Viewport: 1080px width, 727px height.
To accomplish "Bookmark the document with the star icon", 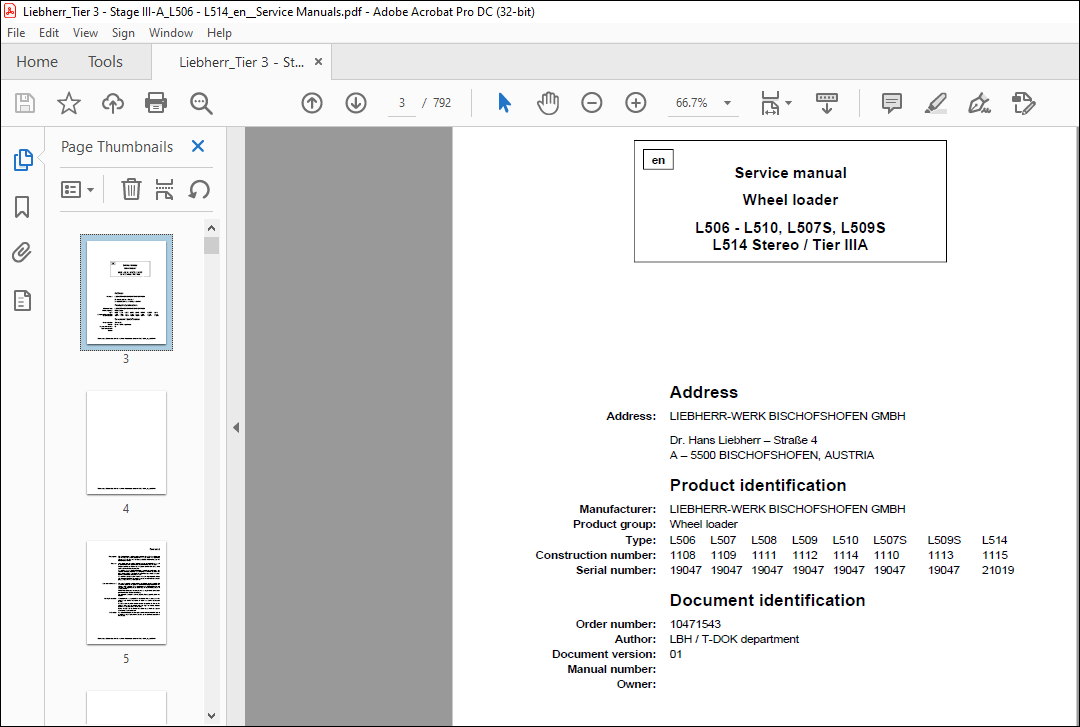I will coord(69,103).
